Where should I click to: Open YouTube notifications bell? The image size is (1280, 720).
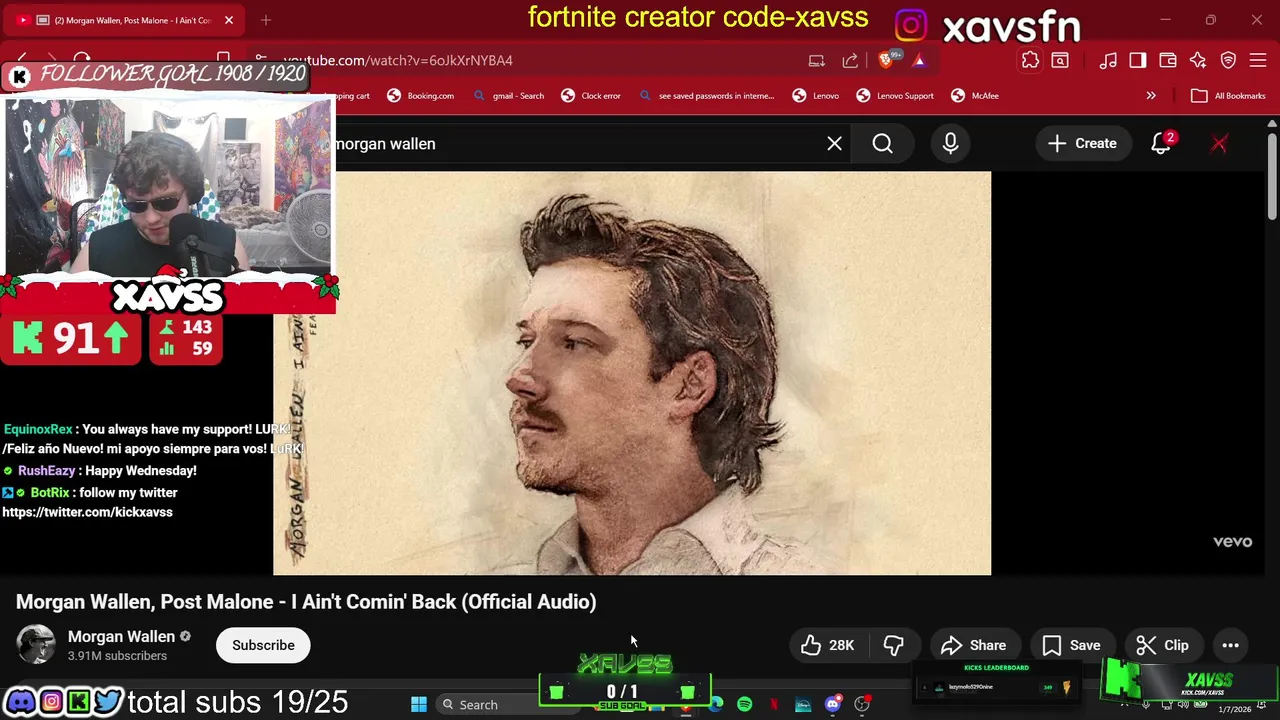point(1161,143)
